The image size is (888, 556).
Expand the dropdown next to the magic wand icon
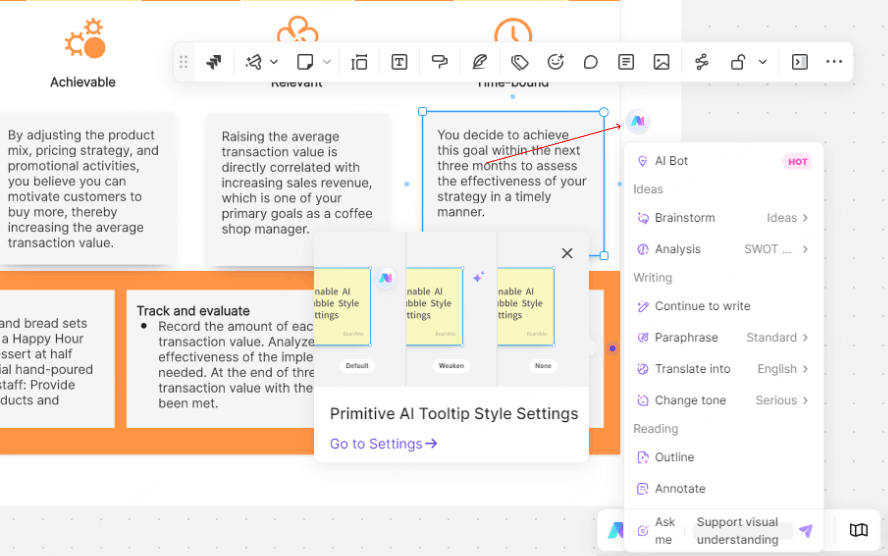[274, 62]
